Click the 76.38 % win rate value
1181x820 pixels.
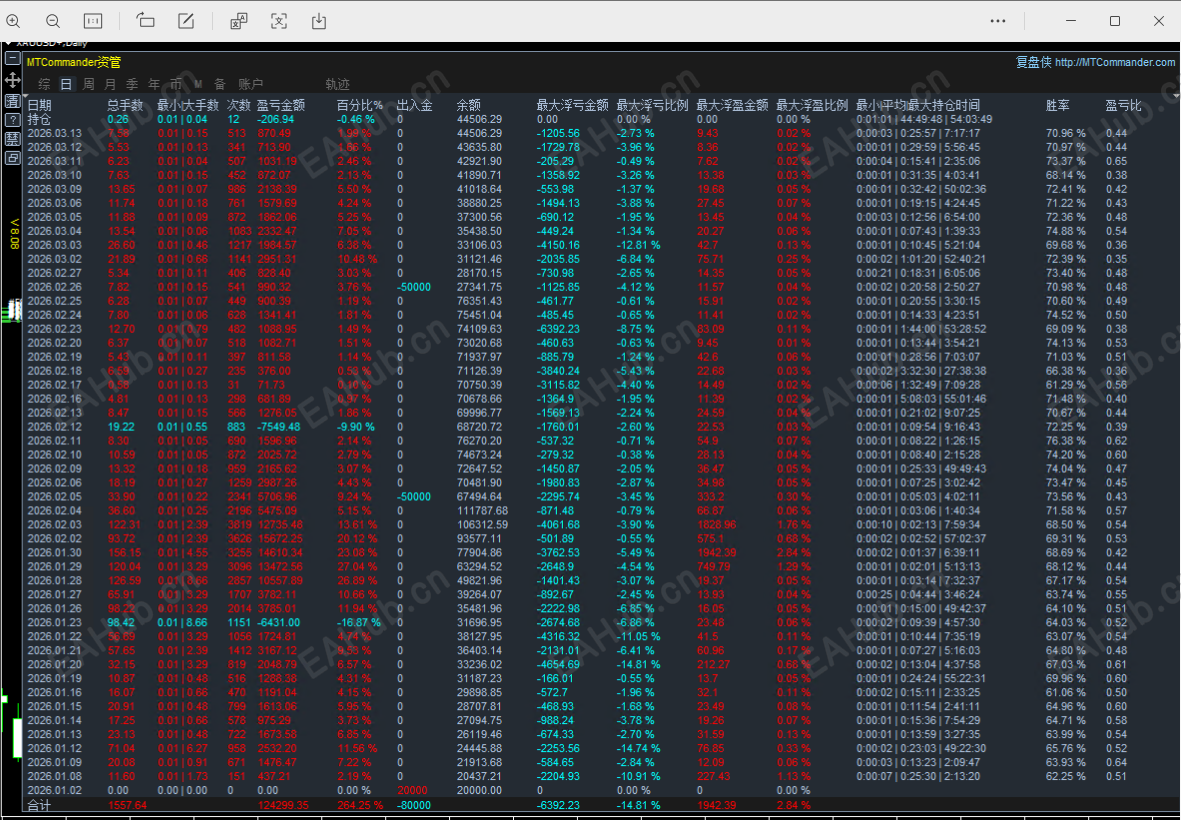[x=1066, y=441]
